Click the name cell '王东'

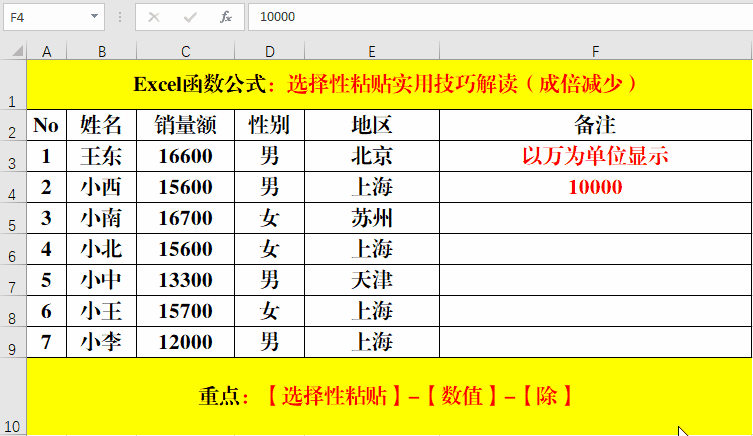pyautogui.click(x=101, y=156)
